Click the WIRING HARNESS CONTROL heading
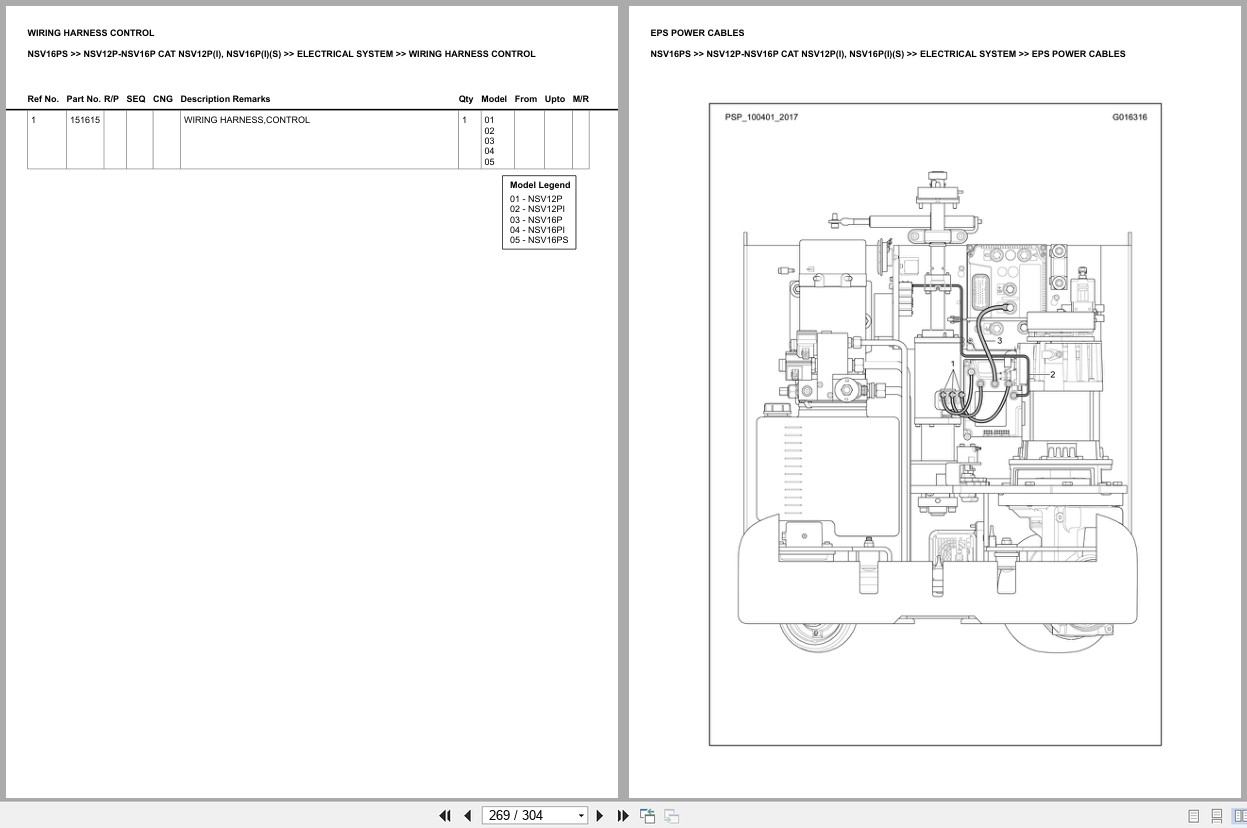The height and width of the screenshot is (828, 1247). 90,32
